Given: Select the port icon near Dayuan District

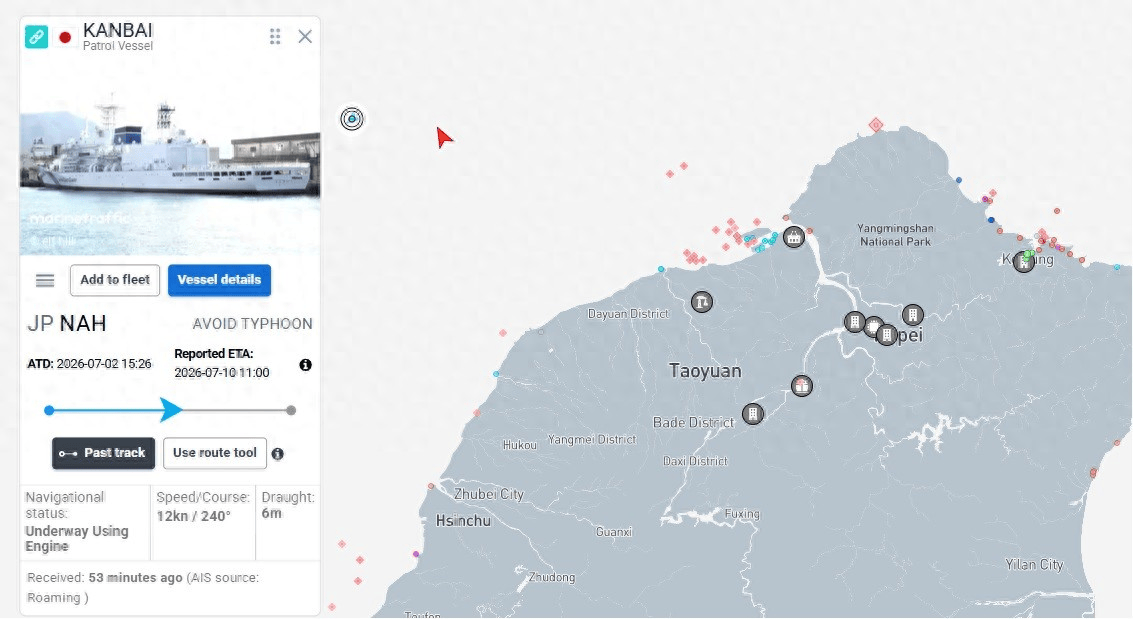Looking at the screenshot, I should pos(702,302).
